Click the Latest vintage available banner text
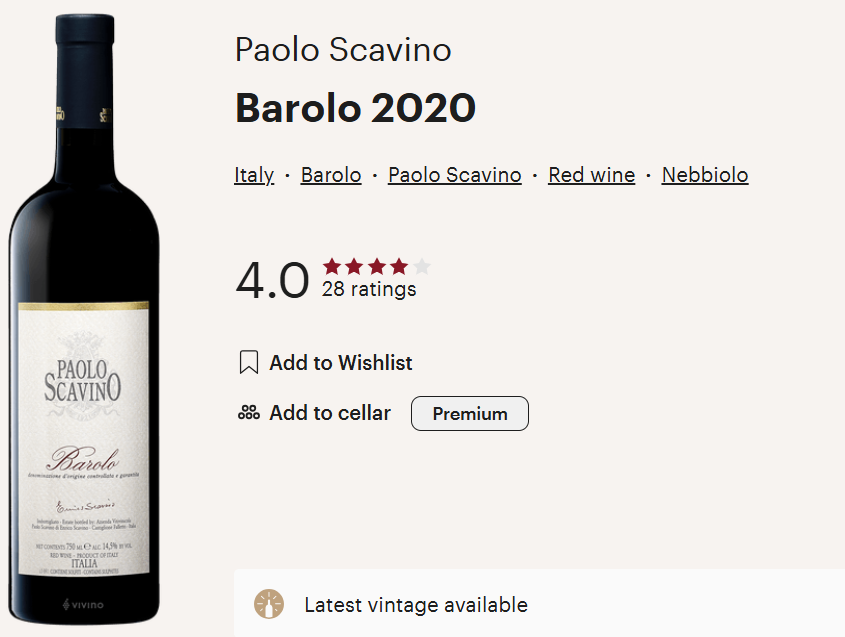The height and width of the screenshot is (637, 845). [x=416, y=605]
